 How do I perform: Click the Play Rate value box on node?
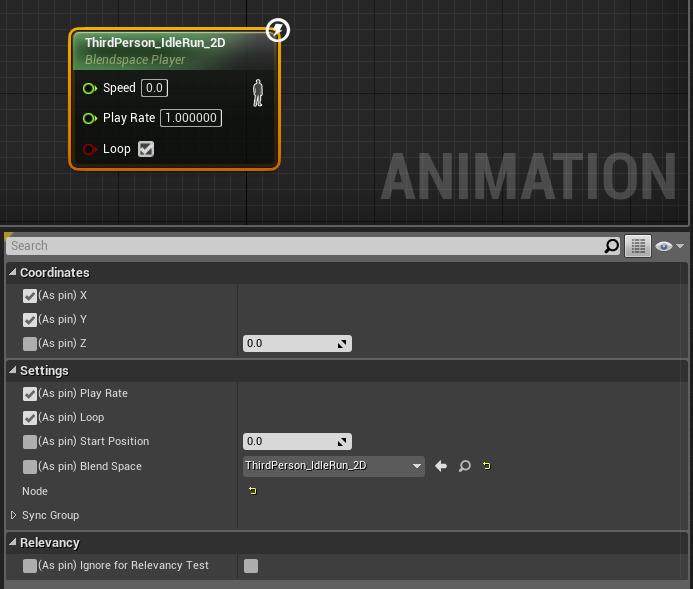pos(190,118)
